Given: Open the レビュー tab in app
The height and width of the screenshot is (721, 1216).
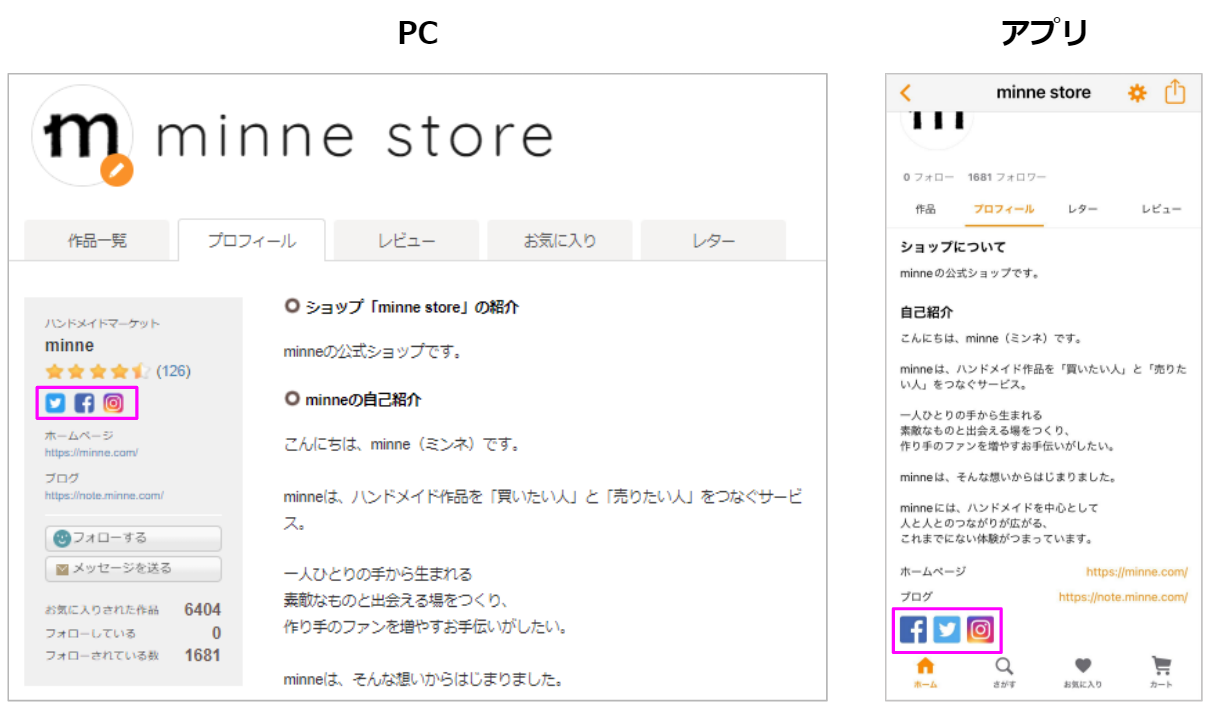Looking at the screenshot, I should tap(1161, 209).
